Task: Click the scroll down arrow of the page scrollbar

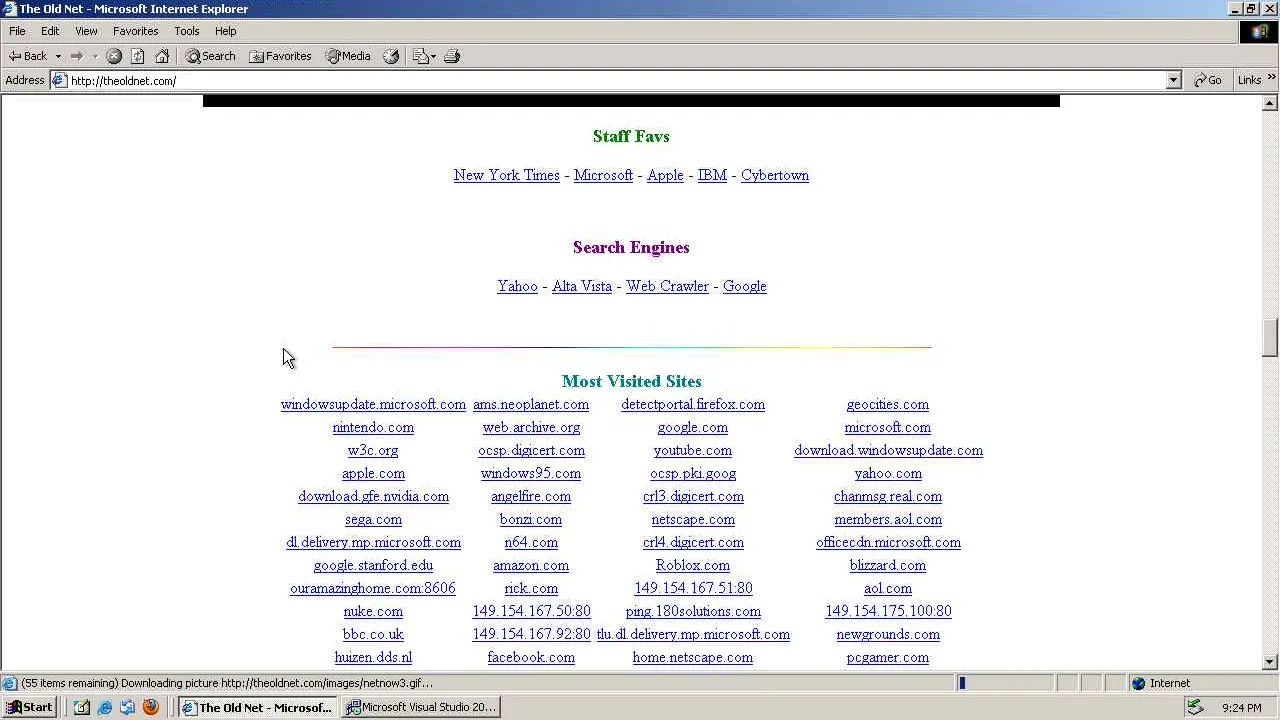Action: 1270,661
